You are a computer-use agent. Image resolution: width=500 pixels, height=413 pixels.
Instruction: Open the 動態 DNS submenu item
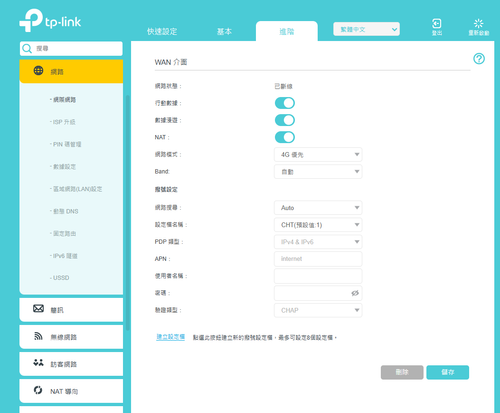pos(65,211)
